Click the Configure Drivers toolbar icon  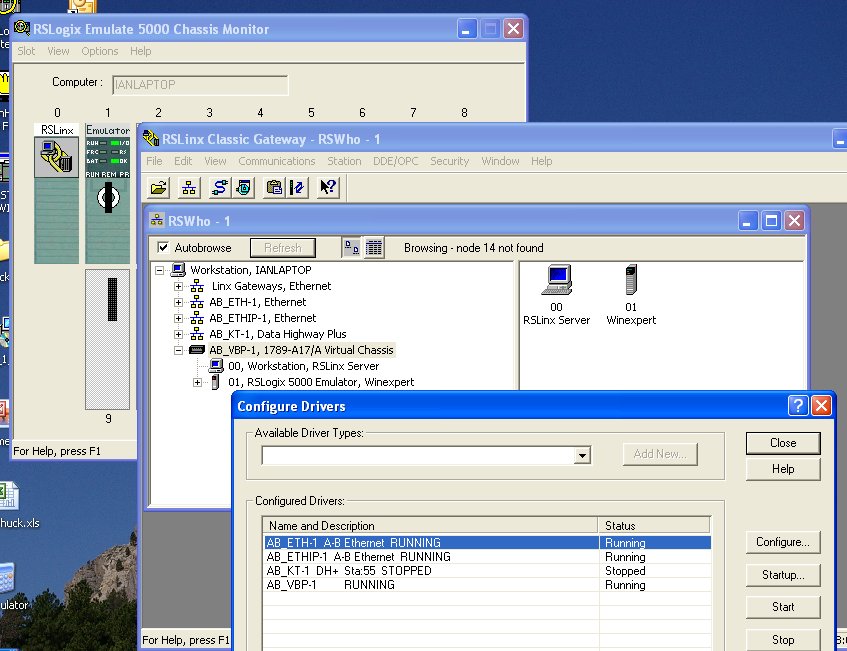220,187
